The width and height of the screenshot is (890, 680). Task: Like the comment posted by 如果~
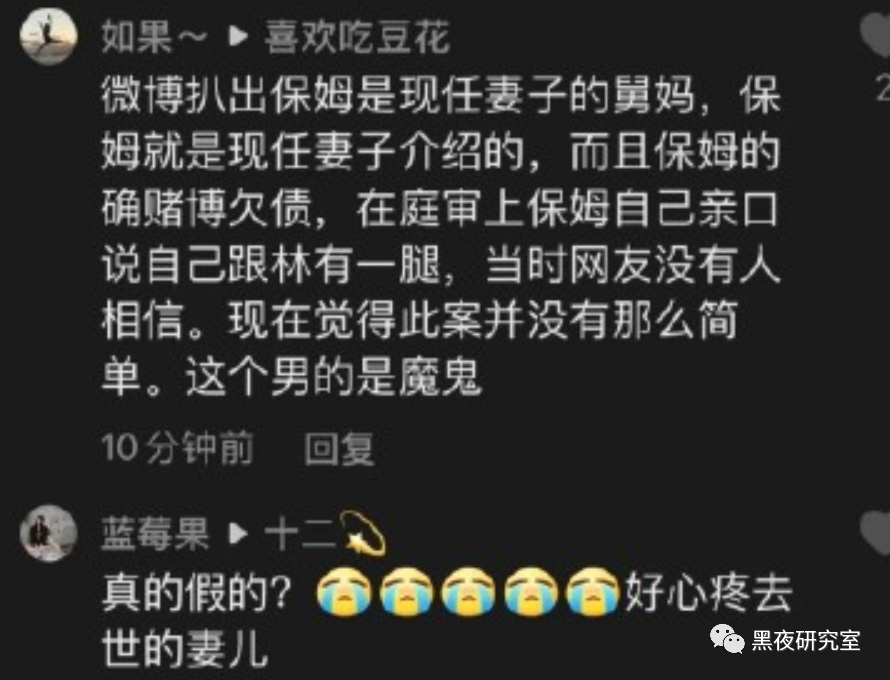pyautogui.click(x=876, y=35)
